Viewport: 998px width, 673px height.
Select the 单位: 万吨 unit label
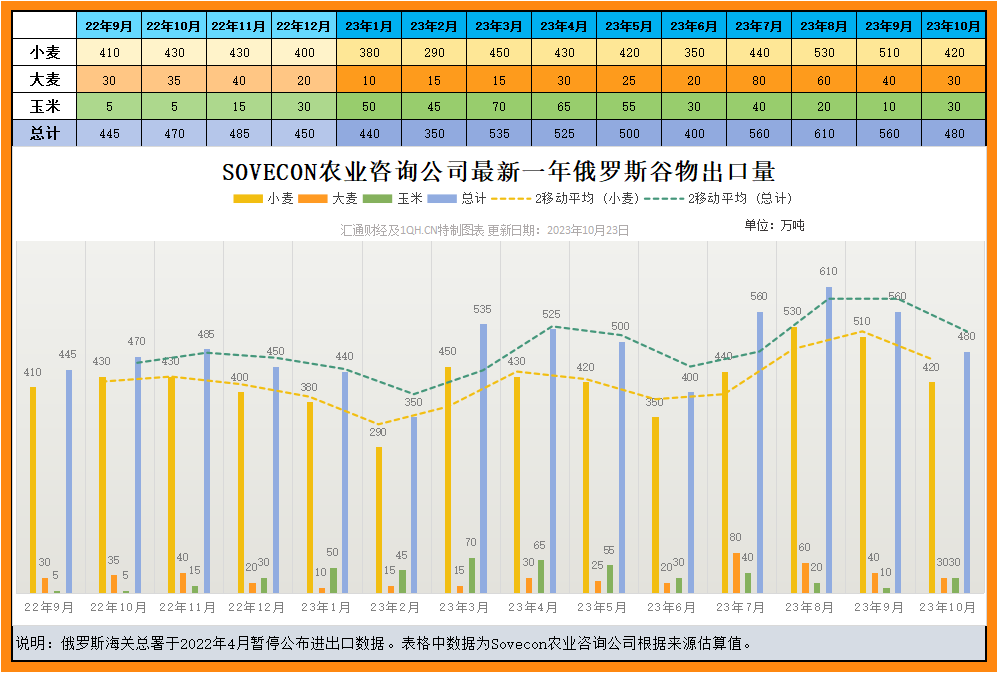(774, 226)
